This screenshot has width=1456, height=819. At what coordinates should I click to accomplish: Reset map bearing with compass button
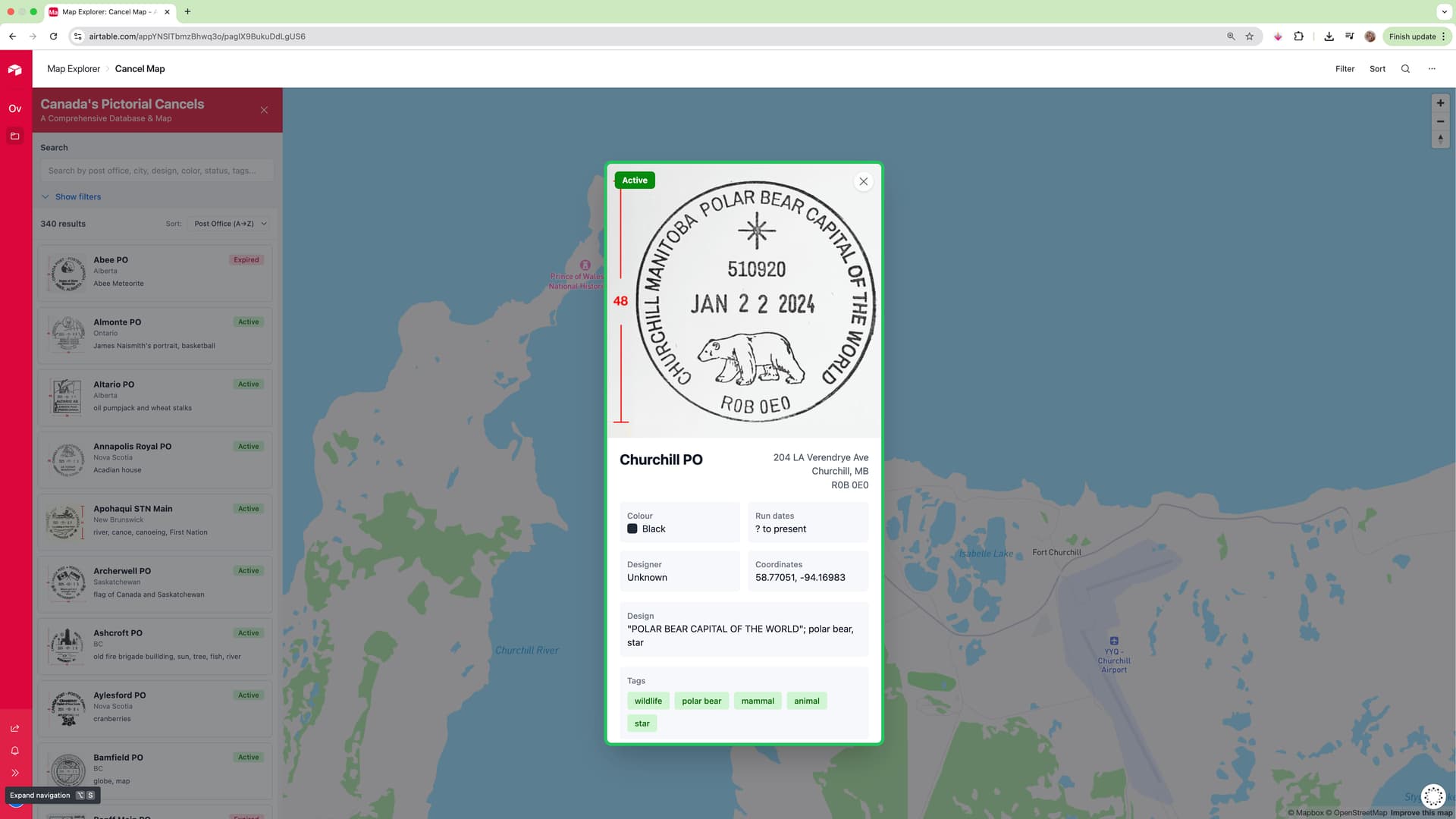coord(1440,140)
